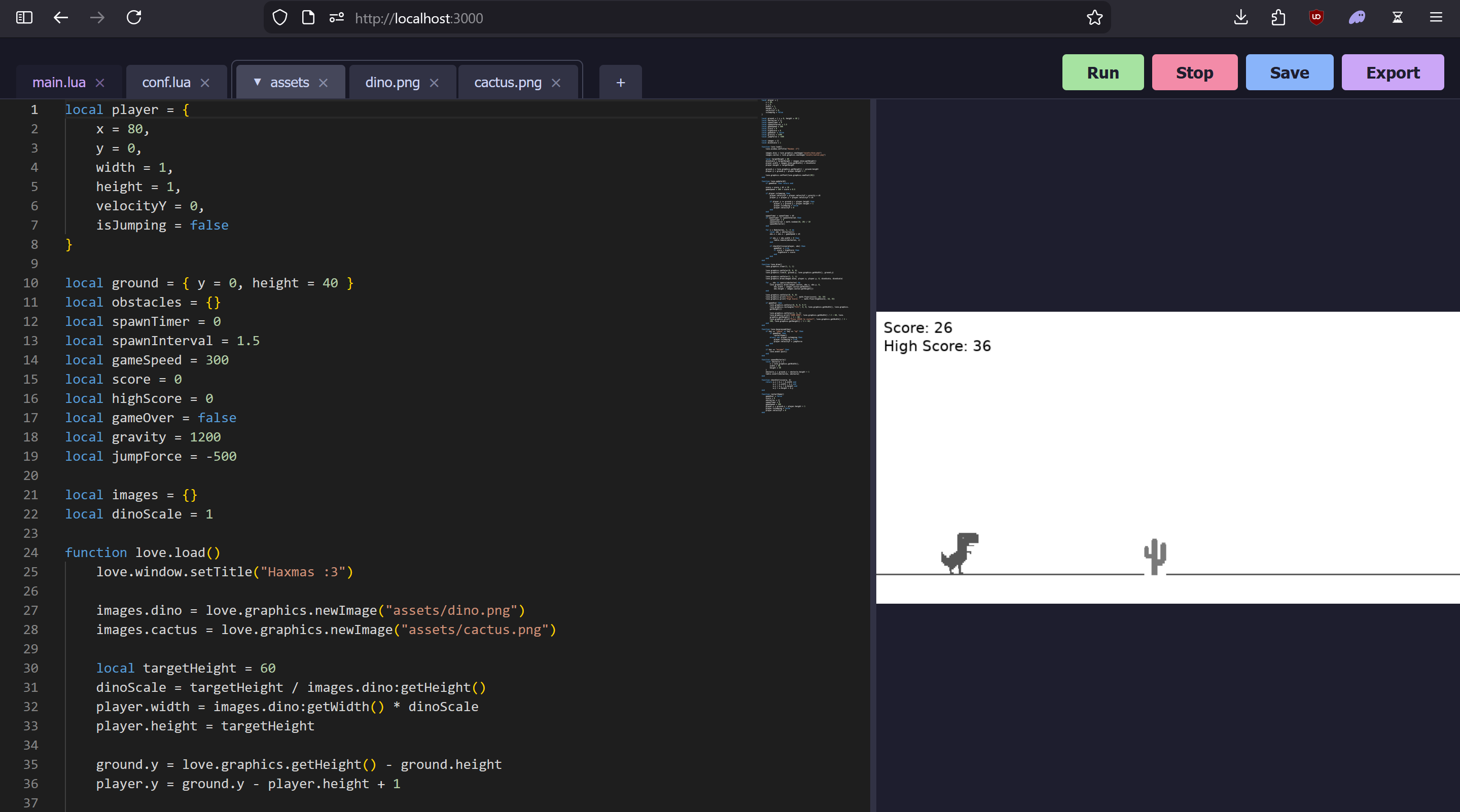Collapse the assets folder triangle

tap(257, 82)
